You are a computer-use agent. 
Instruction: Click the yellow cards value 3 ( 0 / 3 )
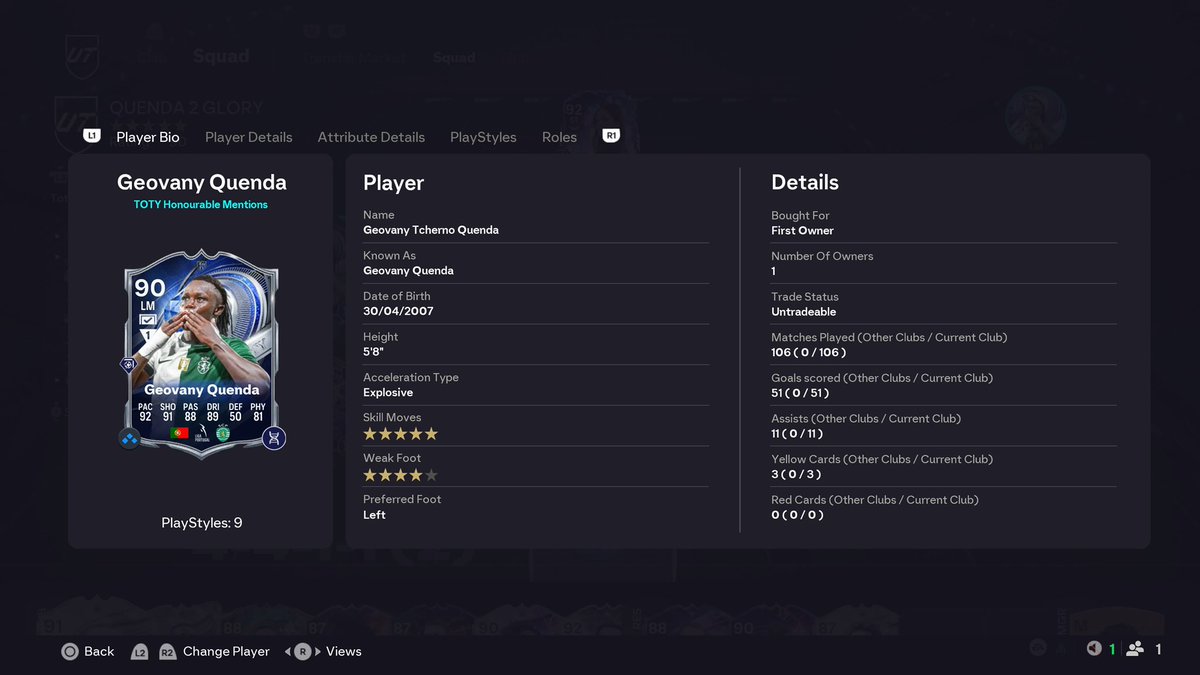point(797,475)
